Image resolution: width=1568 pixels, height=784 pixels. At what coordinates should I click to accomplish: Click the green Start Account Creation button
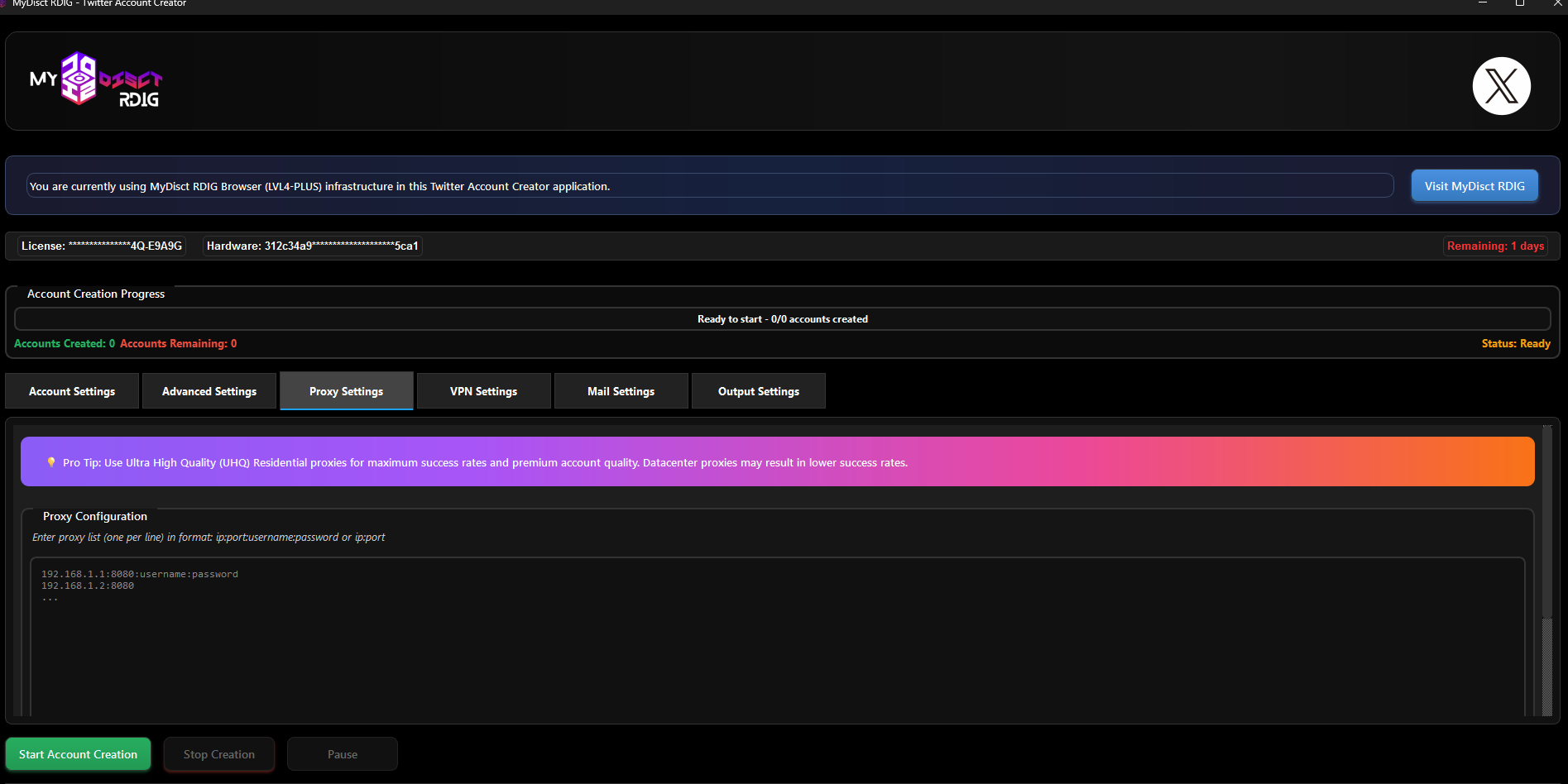(79, 754)
